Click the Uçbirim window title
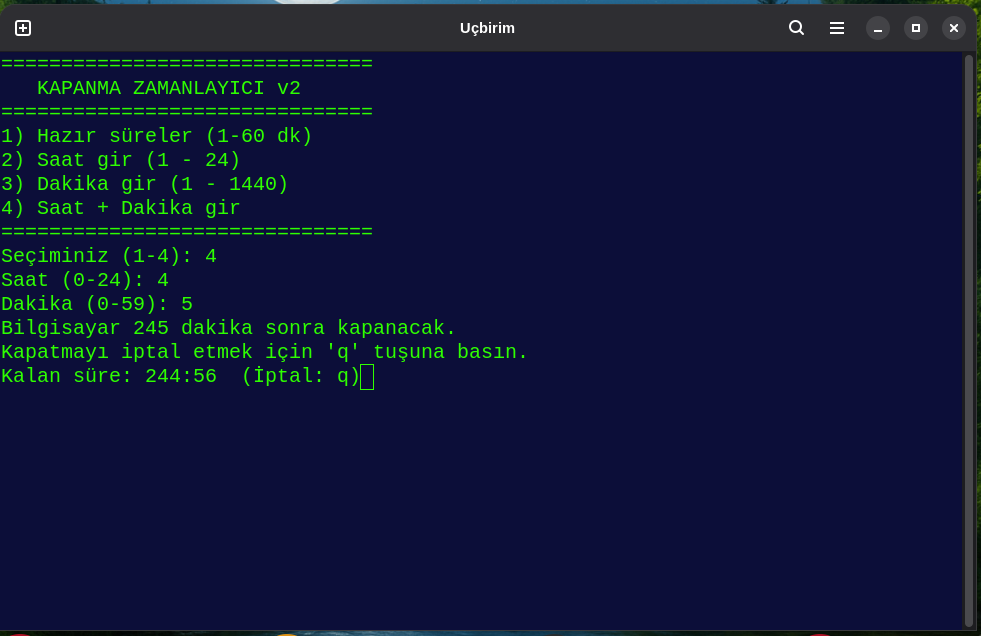This screenshot has width=981, height=636. click(487, 28)
